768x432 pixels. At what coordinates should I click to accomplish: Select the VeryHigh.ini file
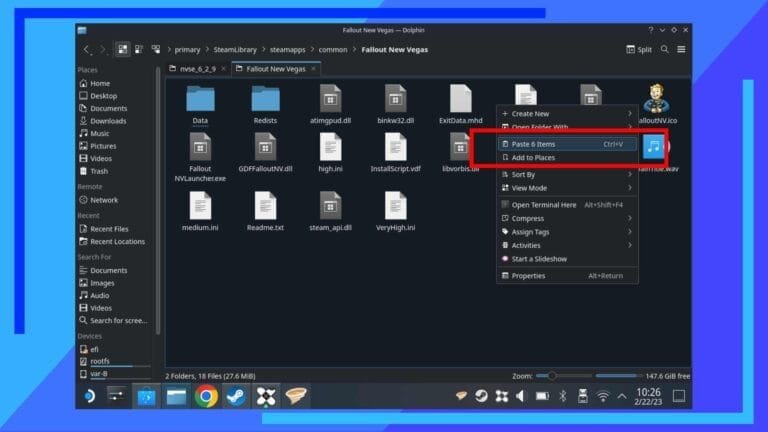(x=395, y=211)
